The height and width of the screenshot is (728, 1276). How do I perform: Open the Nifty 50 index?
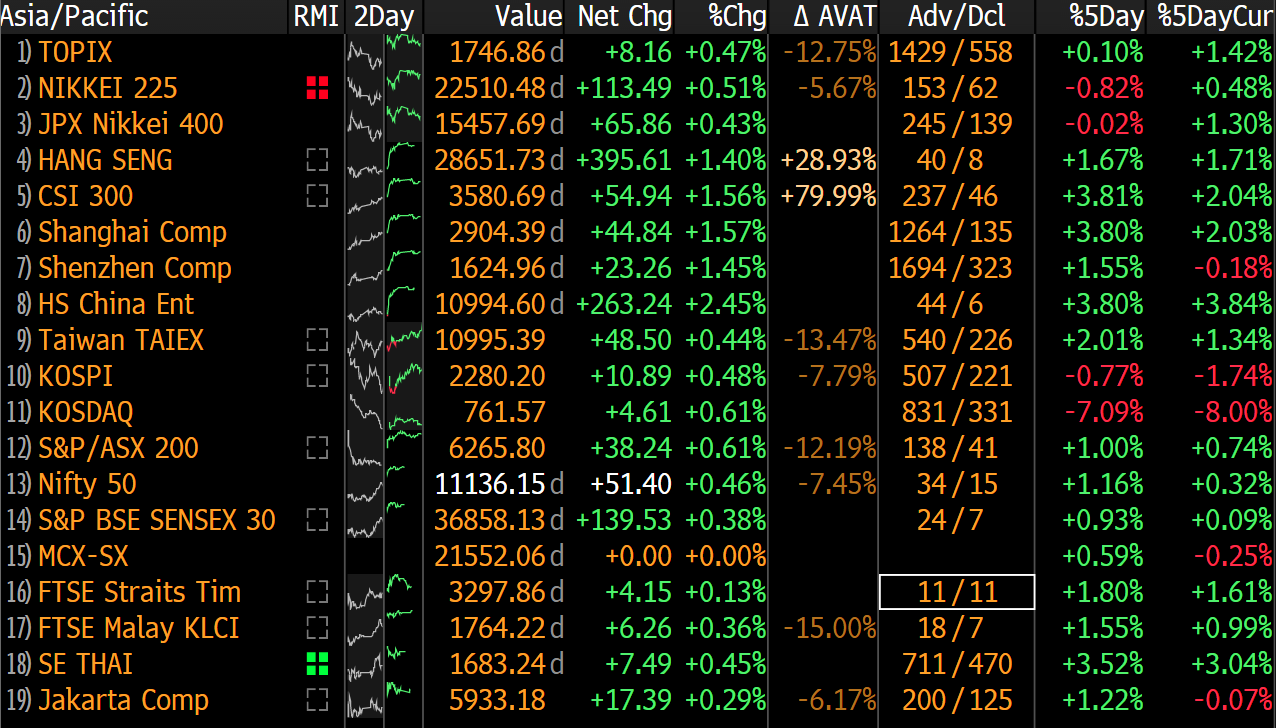[x=87, y=484]
